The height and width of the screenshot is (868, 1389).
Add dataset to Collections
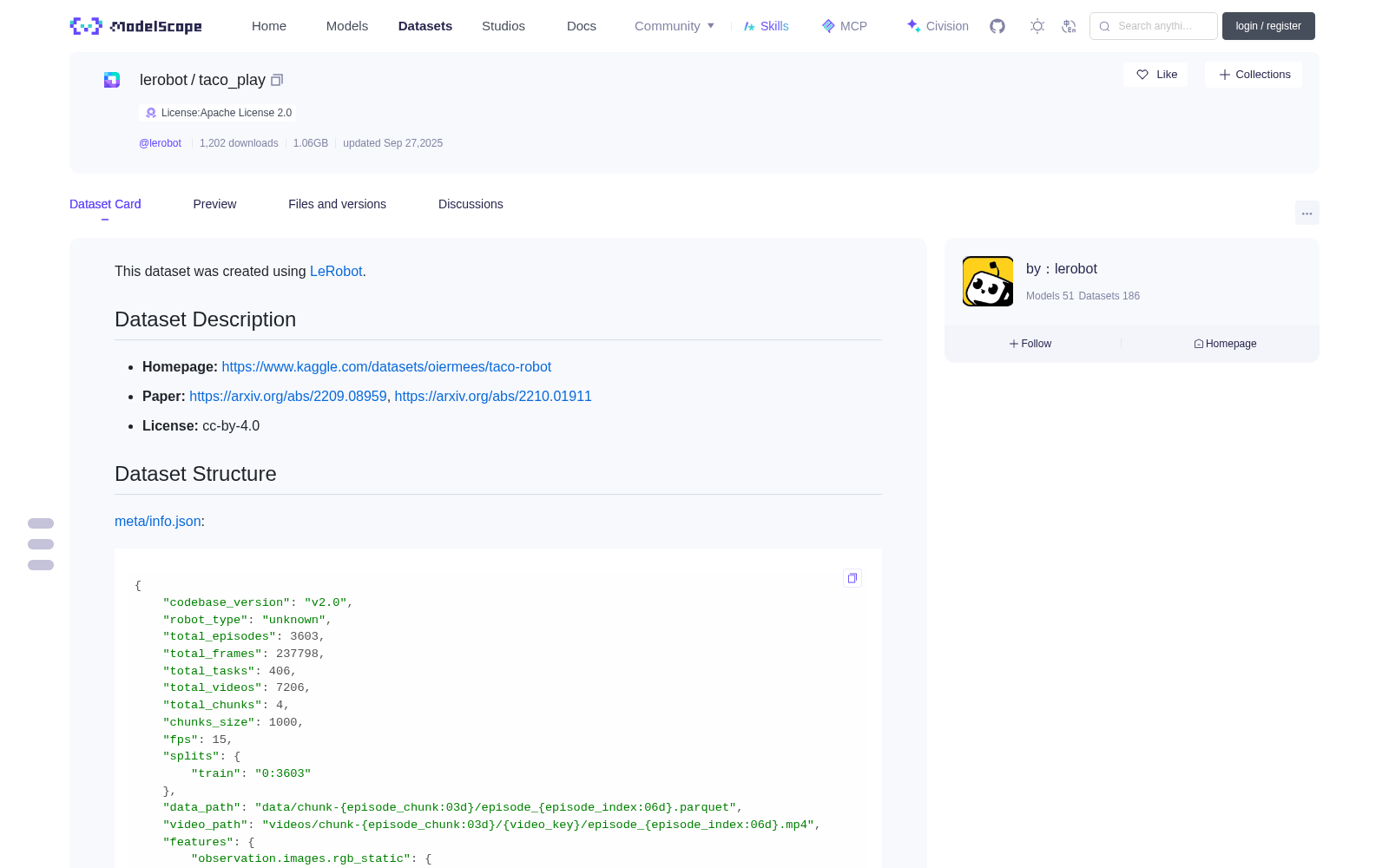click(x=1254, y=75)
